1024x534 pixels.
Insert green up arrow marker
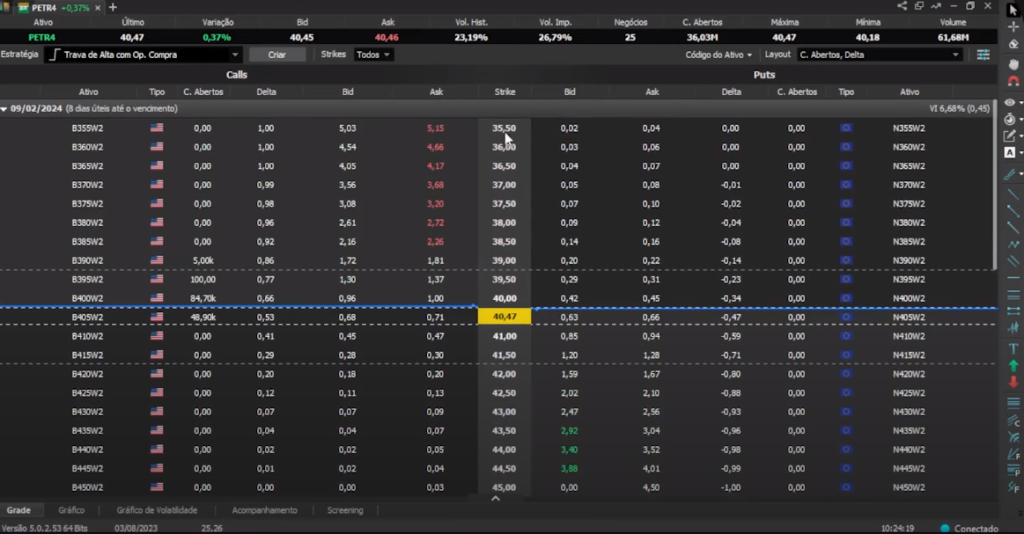pyautogui.click(x=1013, y=365)
